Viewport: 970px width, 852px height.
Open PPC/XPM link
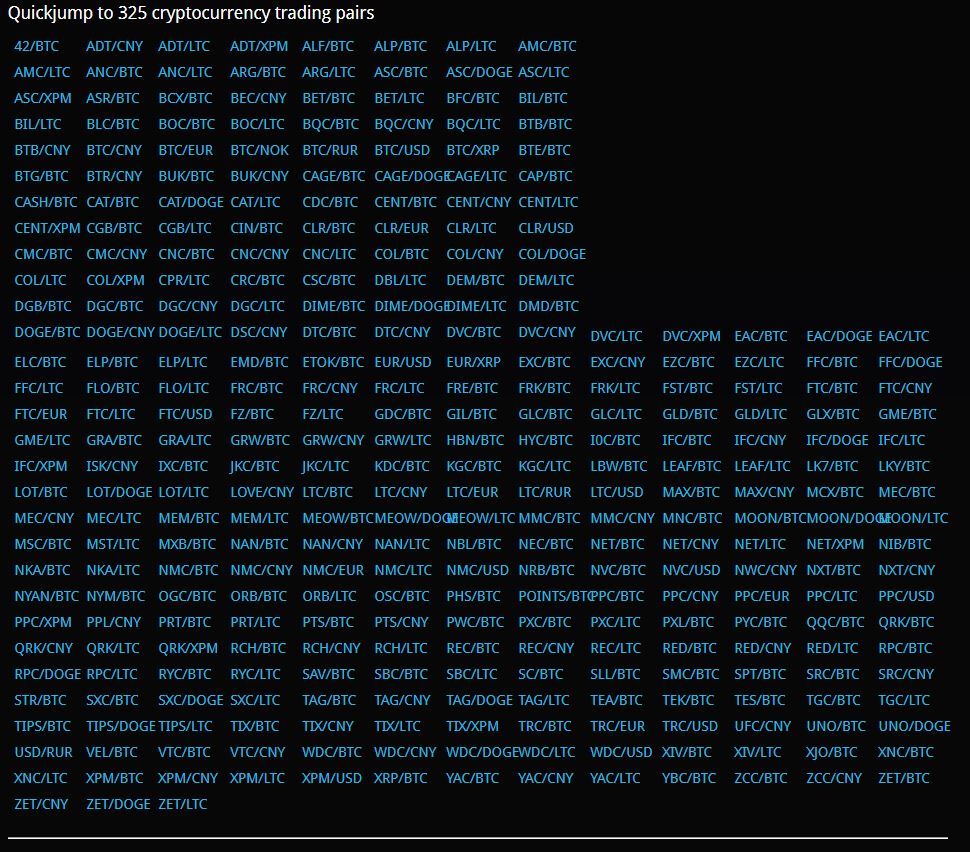coord(43,622)
